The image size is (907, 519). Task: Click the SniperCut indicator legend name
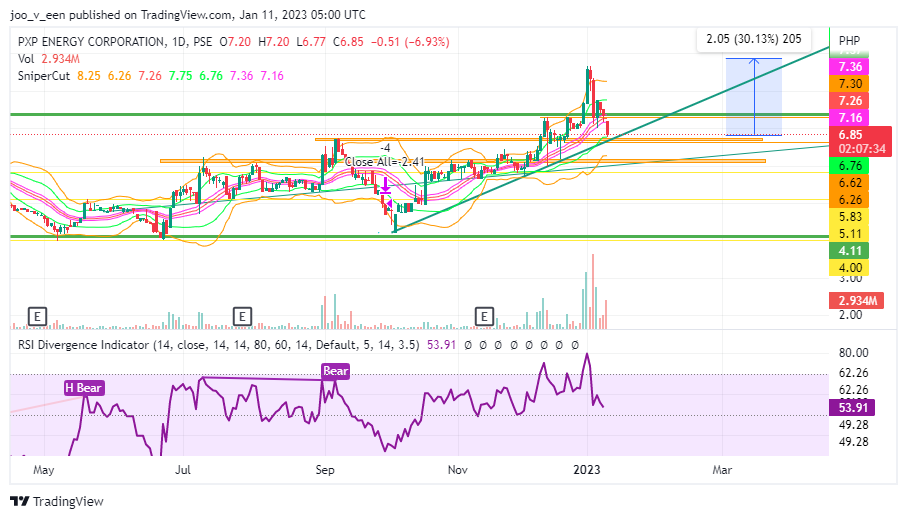tap(44, 76)
